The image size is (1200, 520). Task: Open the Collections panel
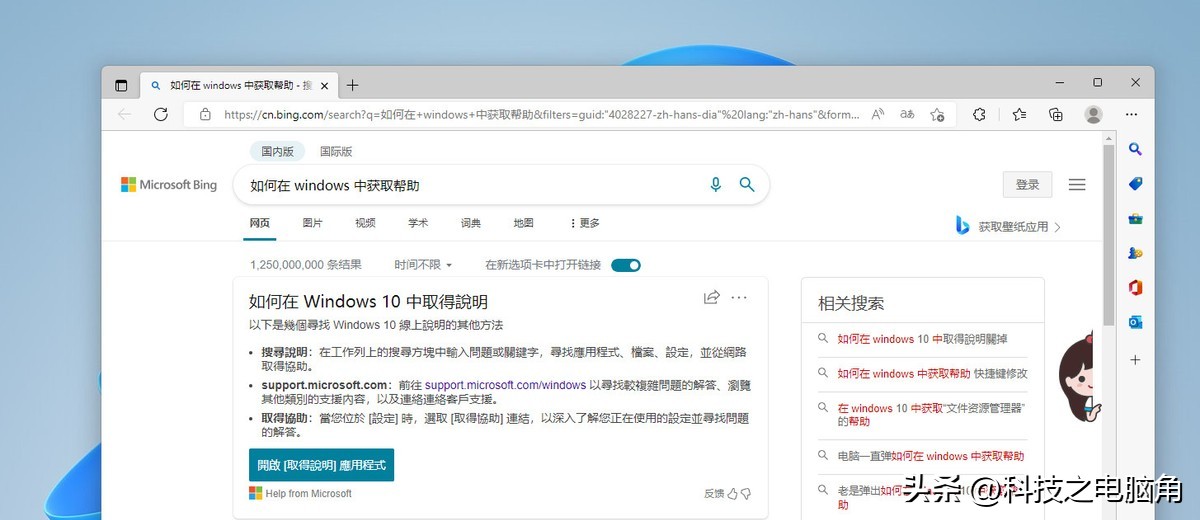(1056, 114)
